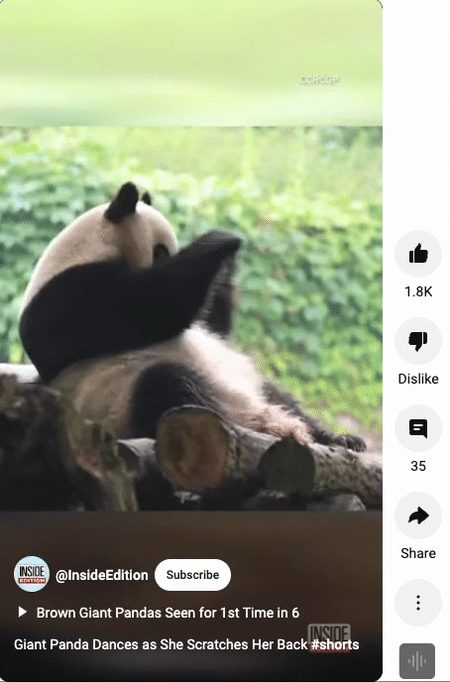The height and width of the screenshot is (682, 450).
Task: Click the Share text label
Action: [418, 553]
